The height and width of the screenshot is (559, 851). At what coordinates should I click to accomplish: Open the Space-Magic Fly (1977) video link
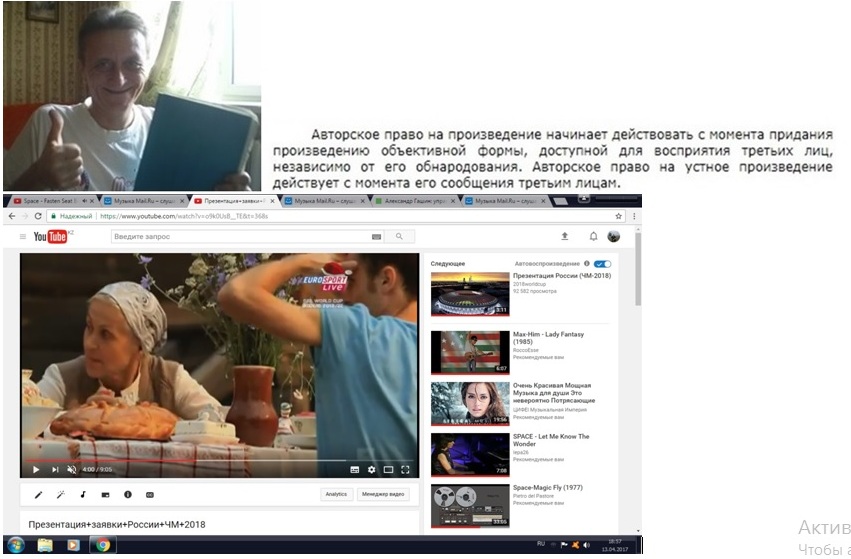pos(548,487)
